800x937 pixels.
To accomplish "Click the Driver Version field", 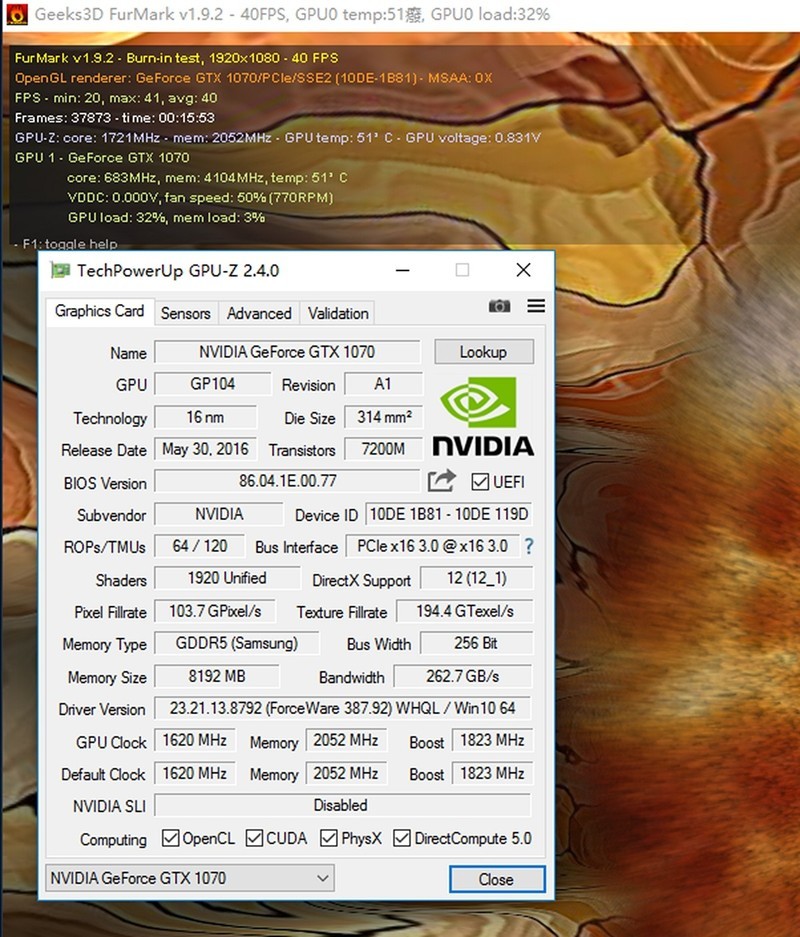I will coord(342,708).
